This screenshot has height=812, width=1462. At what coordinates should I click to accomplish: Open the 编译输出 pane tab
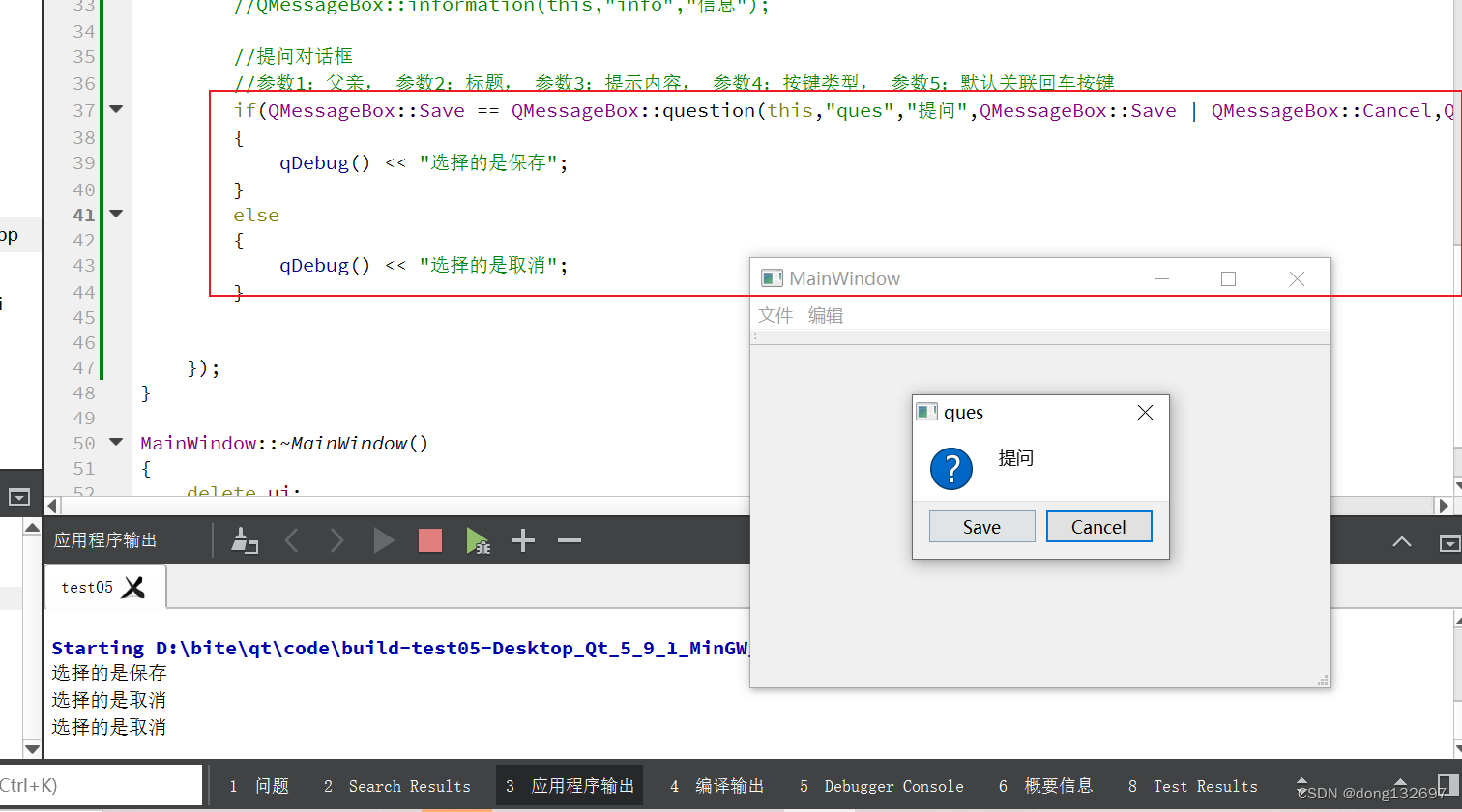pos(717,786)
